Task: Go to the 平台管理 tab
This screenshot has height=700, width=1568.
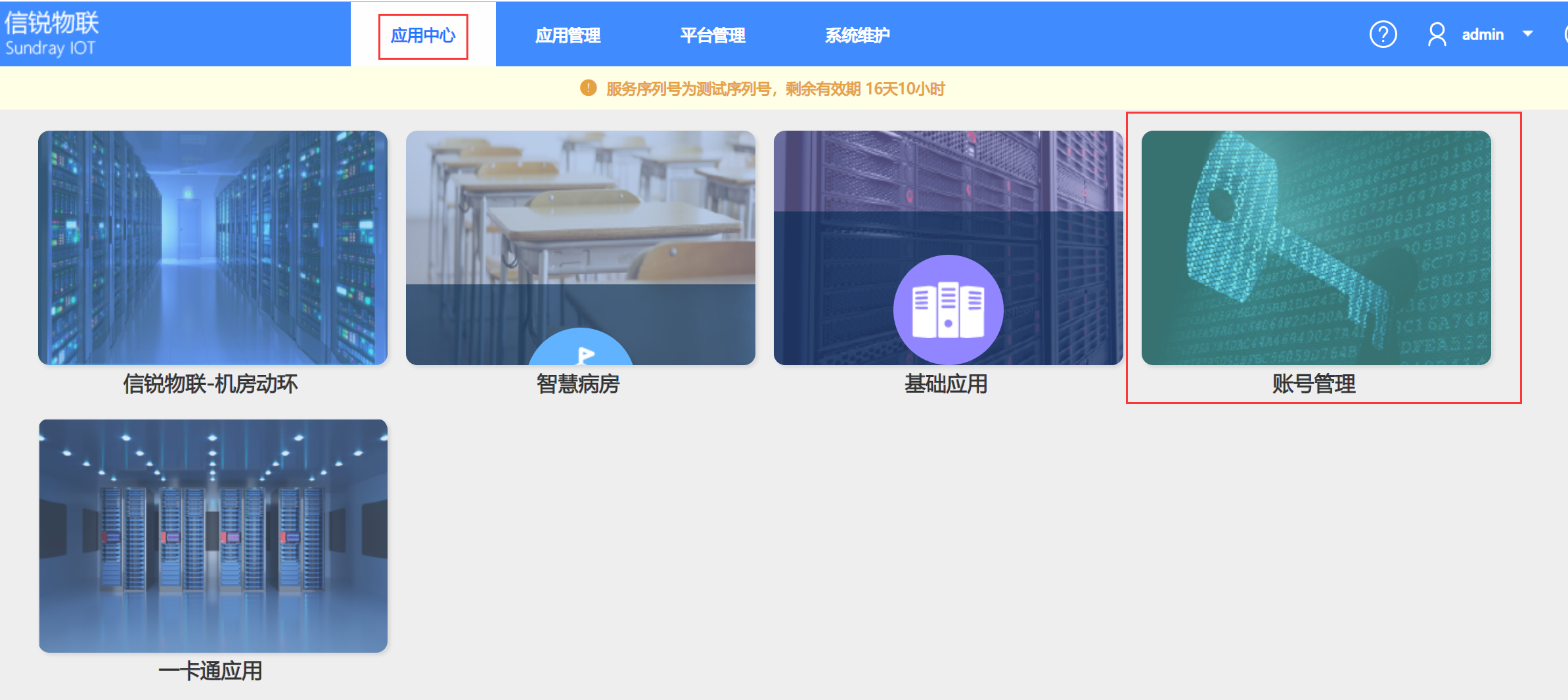Action: 712,35
